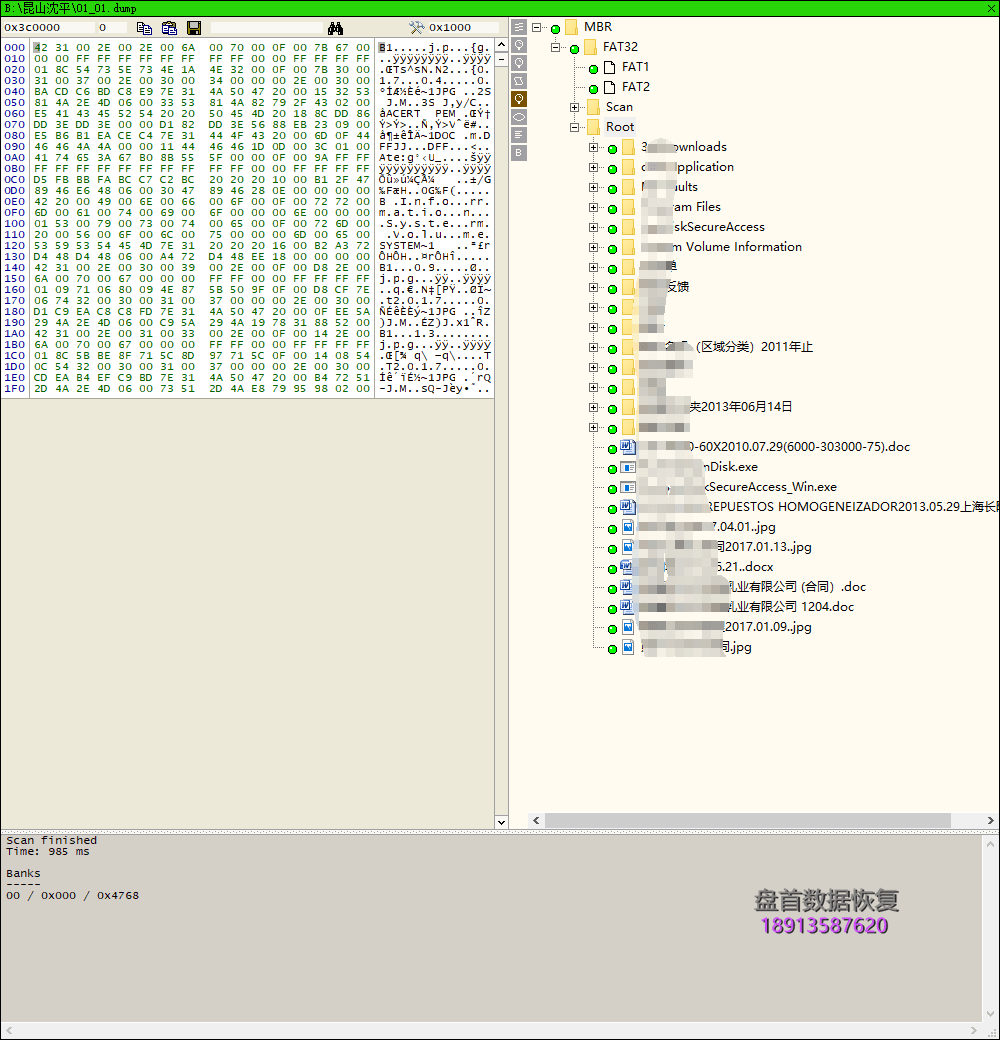Collapse the FAT32 tree node
The image size is (1000, 1040).
[556, 47]
